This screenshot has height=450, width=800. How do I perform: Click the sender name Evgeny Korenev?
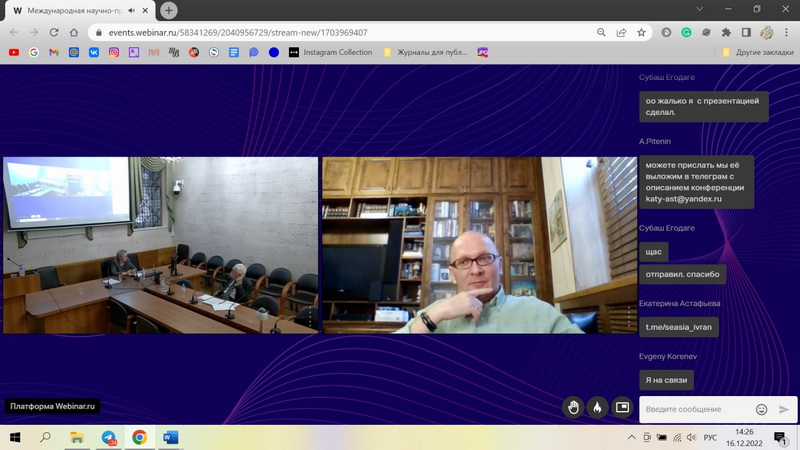[x=668, y=357]
